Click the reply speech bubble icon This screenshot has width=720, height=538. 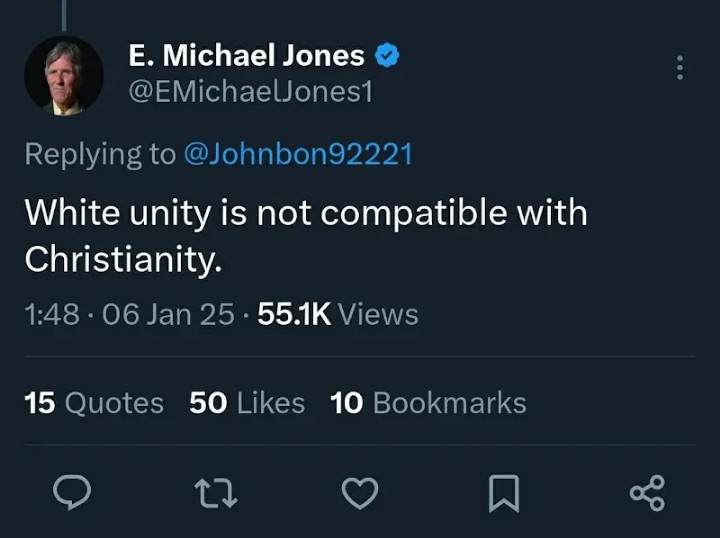[x=71, y=492]
